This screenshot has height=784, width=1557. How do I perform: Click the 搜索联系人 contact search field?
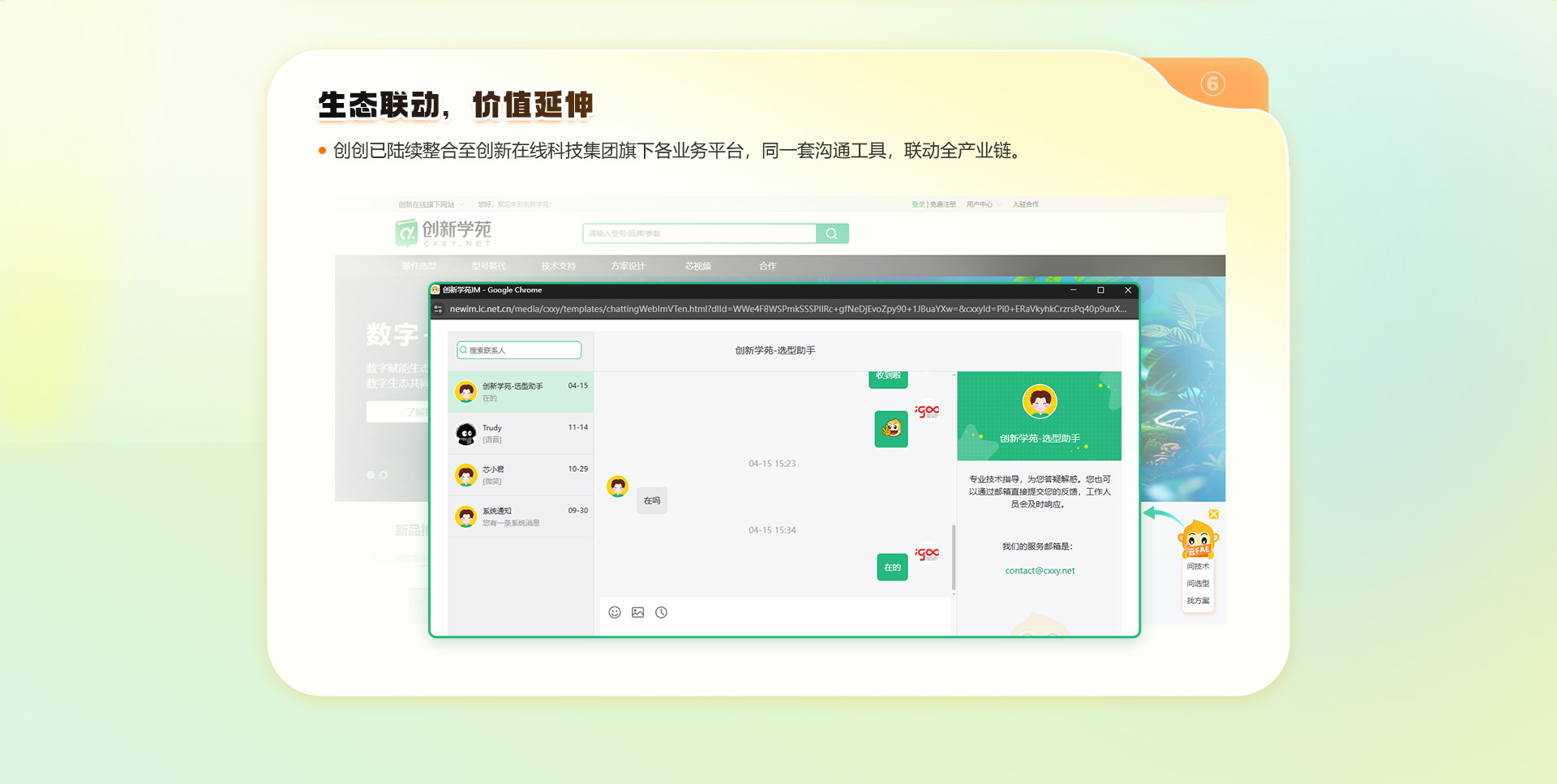pyautogui.click(x=520, y=350)
